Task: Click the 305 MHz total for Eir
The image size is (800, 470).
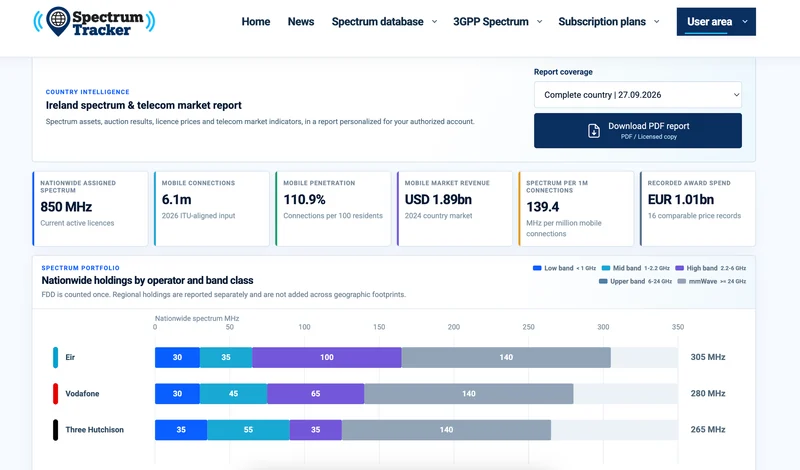Action: 708,357
